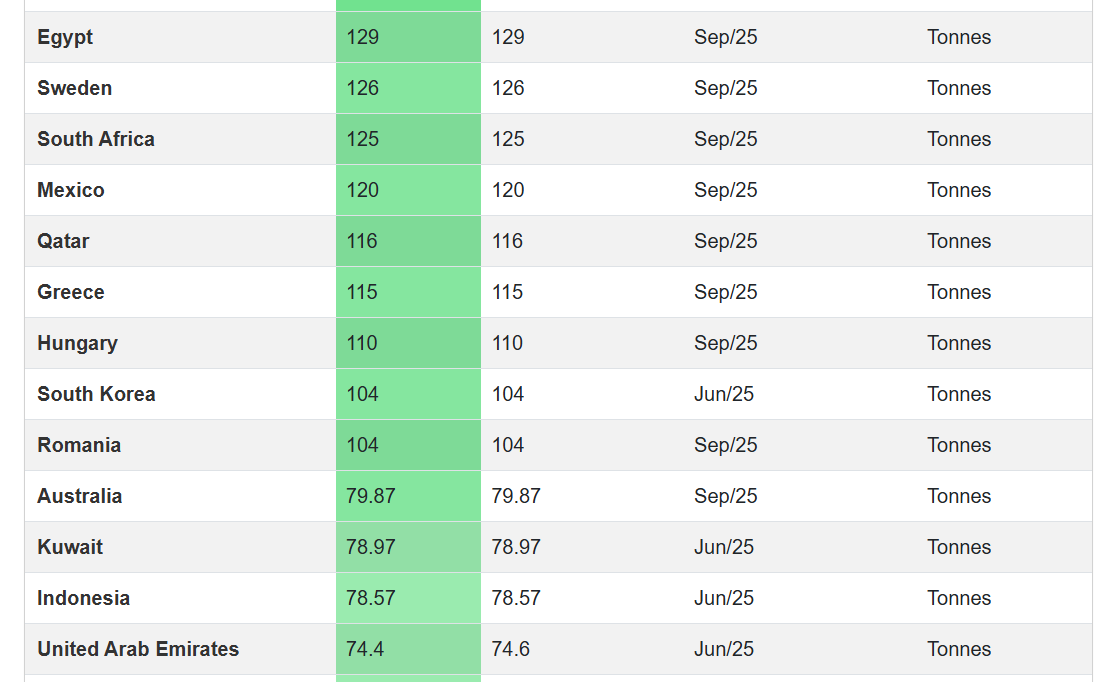Select the Mexico row link
This screenshot has height=682, width=1108.
71,190
